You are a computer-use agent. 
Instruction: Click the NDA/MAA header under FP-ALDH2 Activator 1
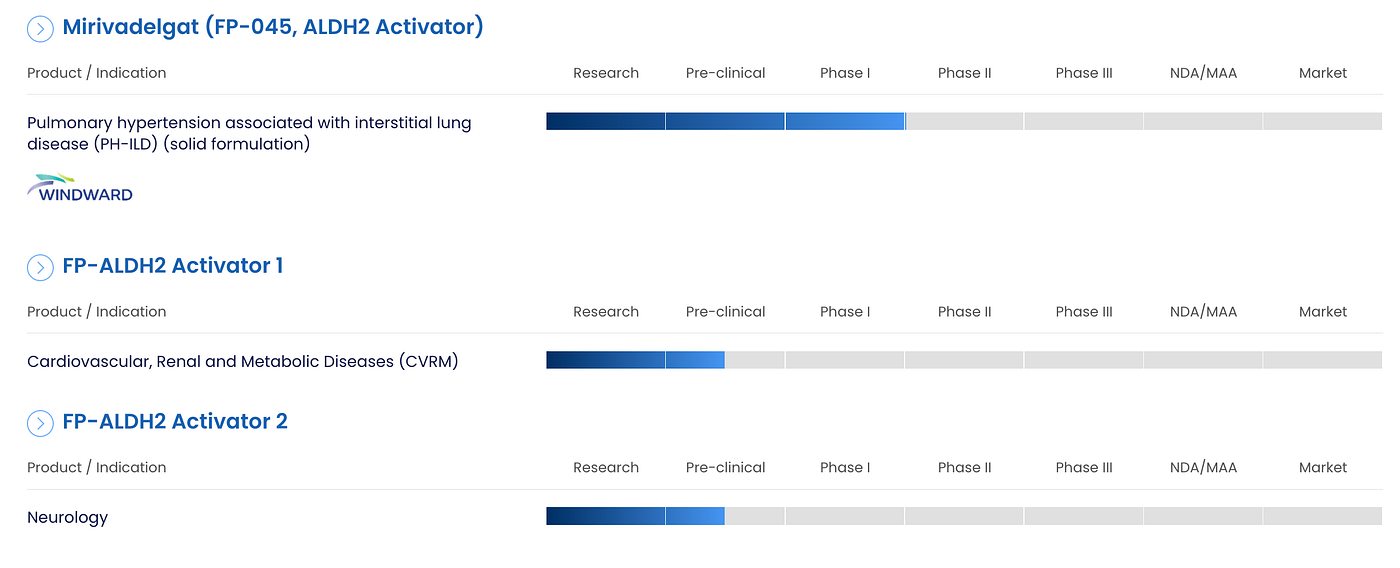[1203, 312]
